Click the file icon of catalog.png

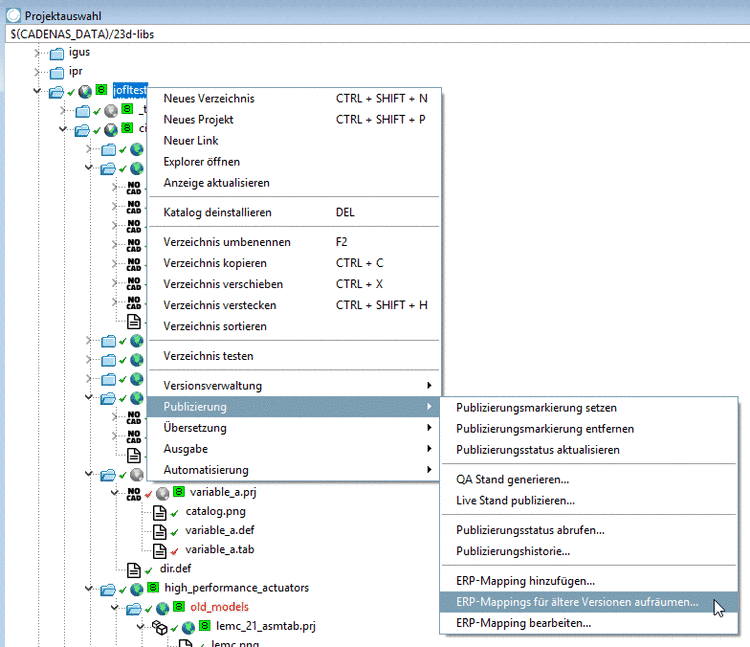tap(160, 513)
